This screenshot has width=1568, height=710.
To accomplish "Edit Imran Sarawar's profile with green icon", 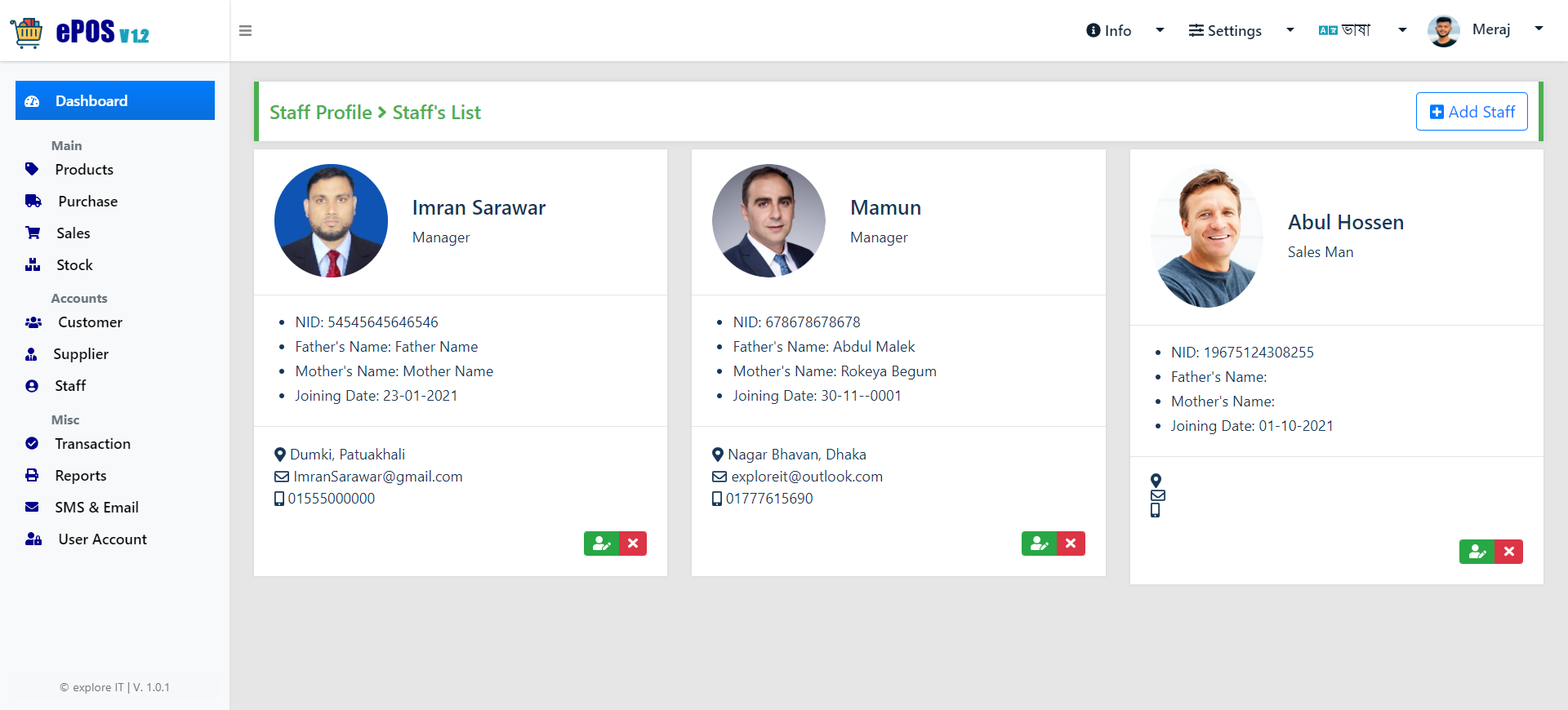I will tap(601, 544).
